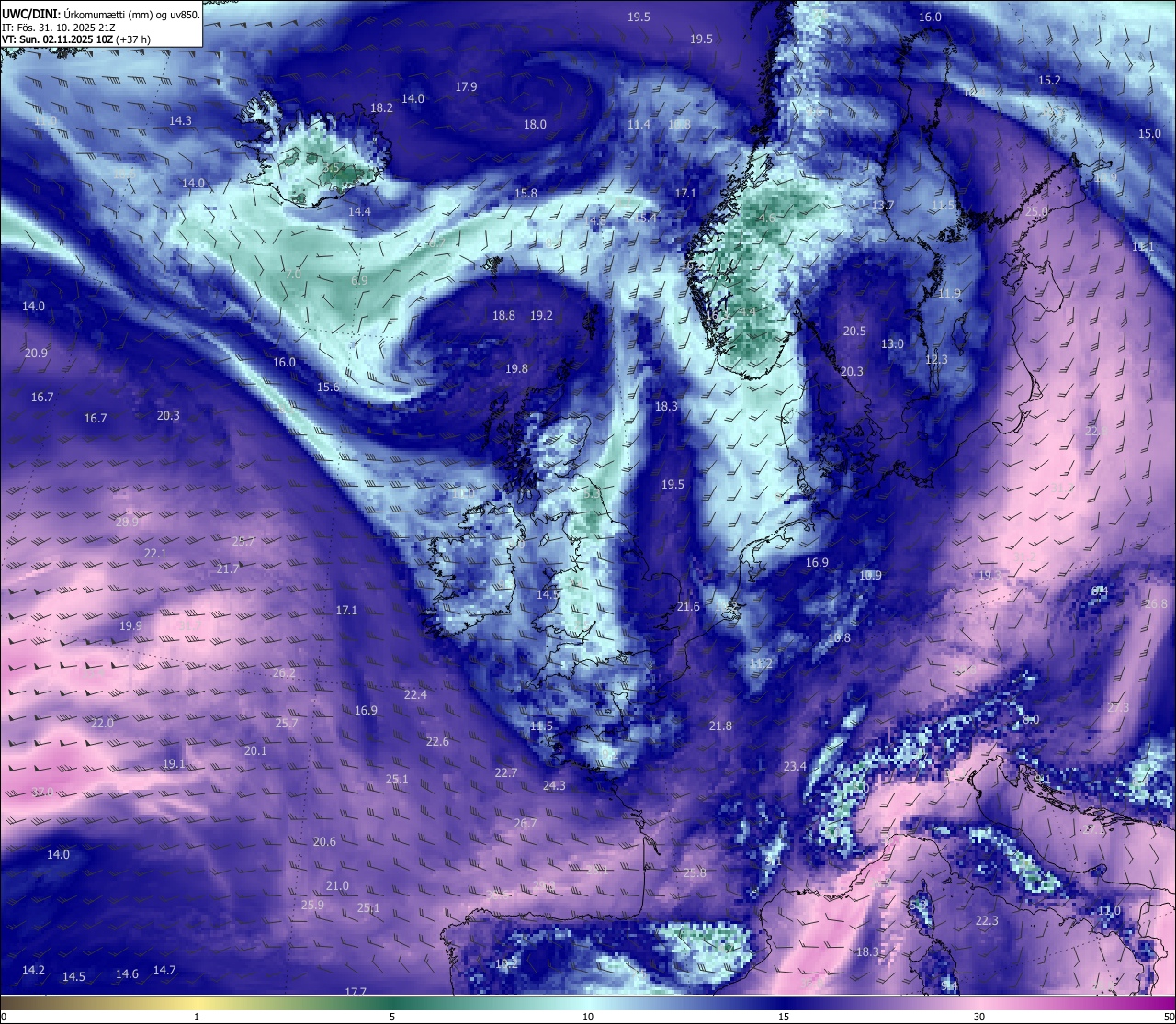Click the 13.0 value label
The width and height of the screenshot is (1176, 1024).
(x=892, y=344)
